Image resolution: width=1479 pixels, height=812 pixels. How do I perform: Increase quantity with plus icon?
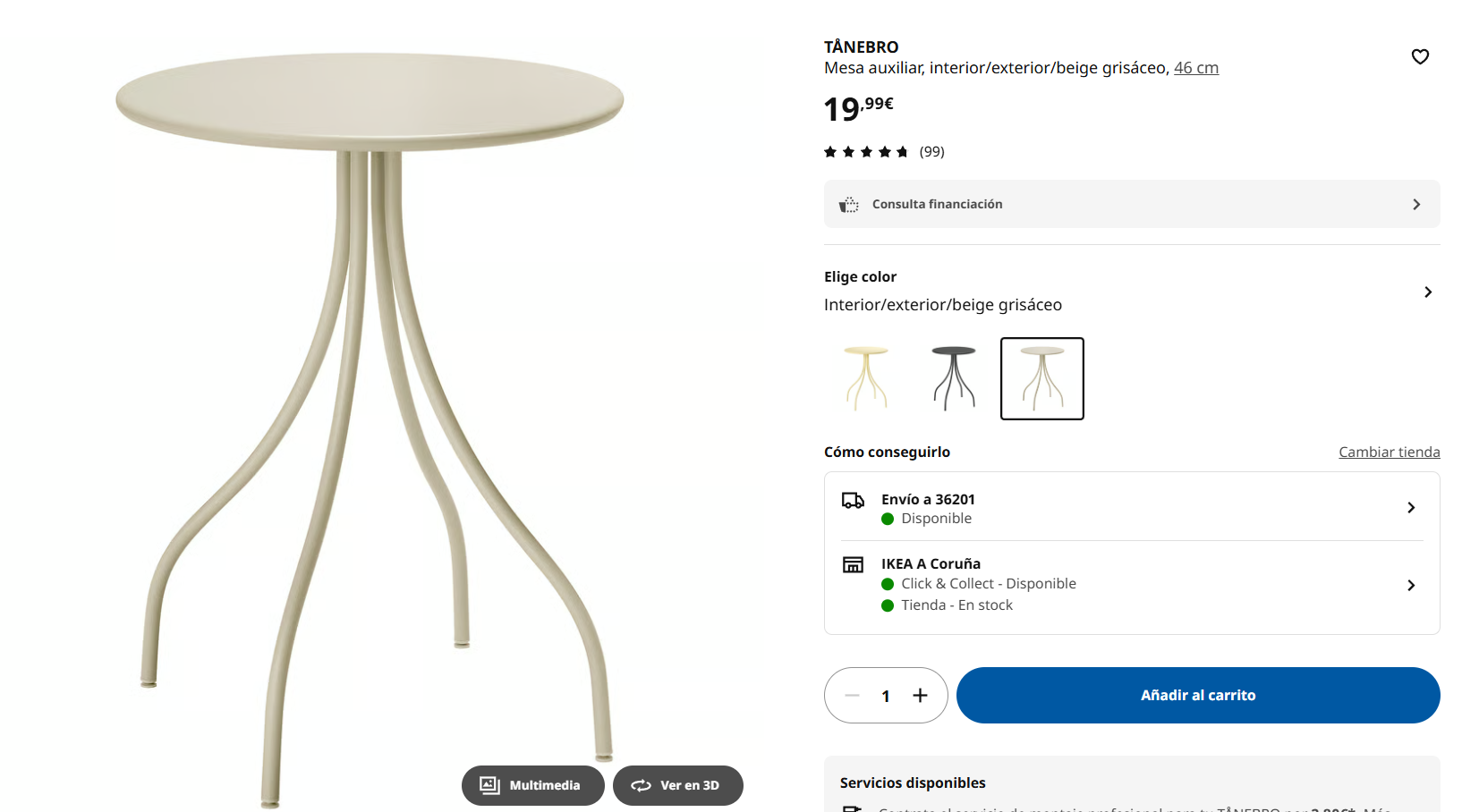point(920,696)
